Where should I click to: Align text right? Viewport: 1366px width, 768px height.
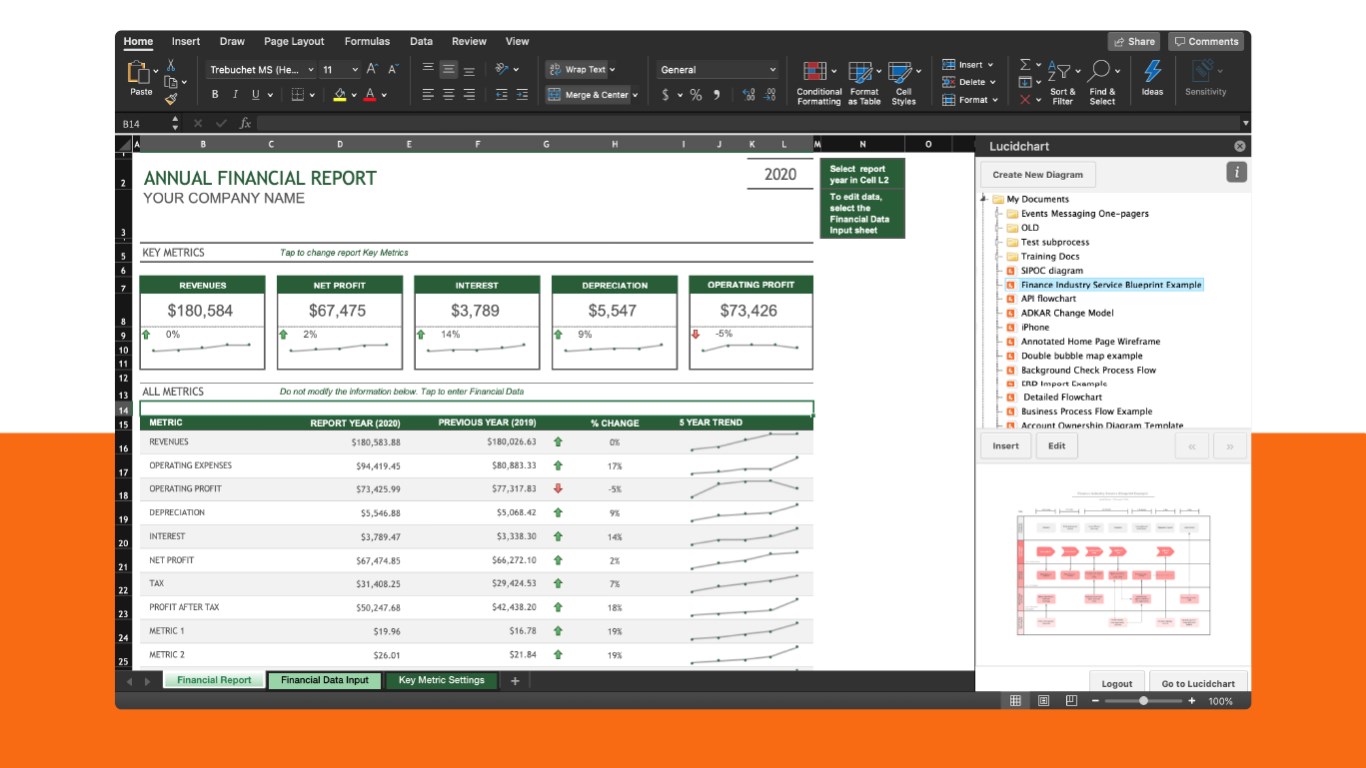click(x=469, y=94)
